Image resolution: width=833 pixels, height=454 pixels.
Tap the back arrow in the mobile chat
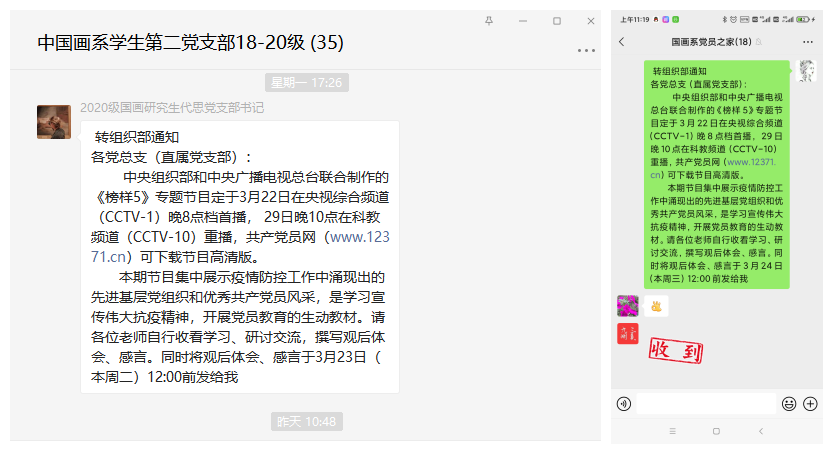point(622,42)
